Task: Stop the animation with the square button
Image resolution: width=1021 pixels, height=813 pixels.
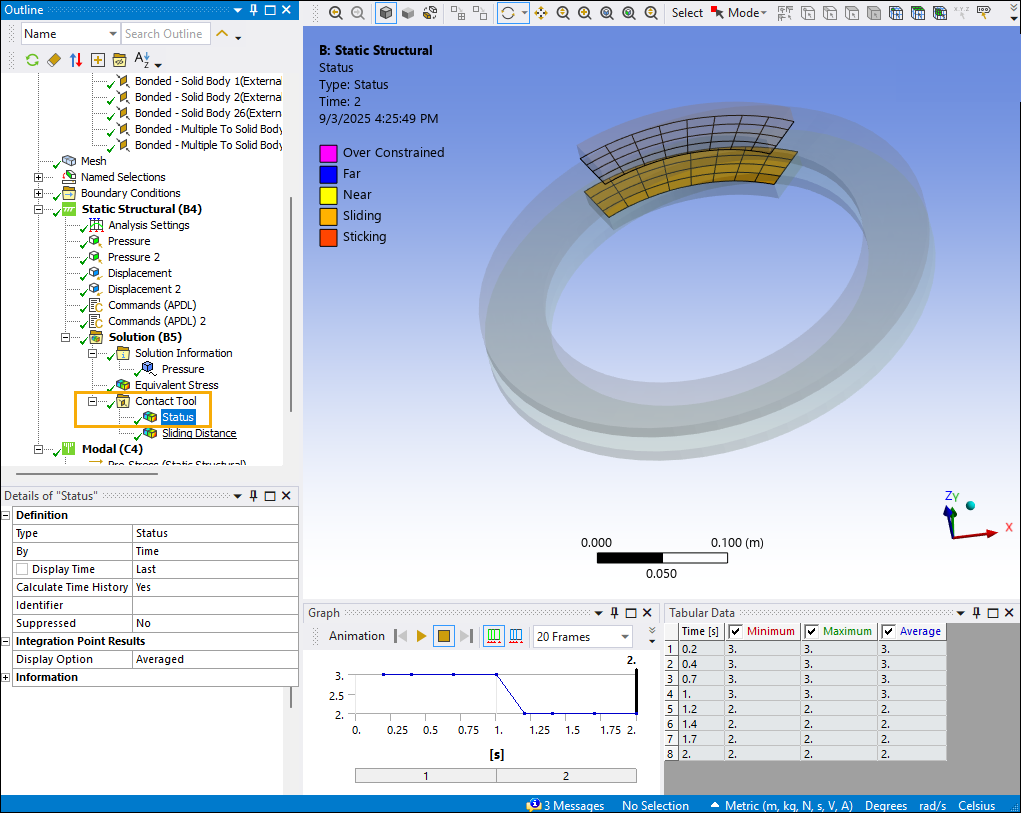Action: (444, 636)
